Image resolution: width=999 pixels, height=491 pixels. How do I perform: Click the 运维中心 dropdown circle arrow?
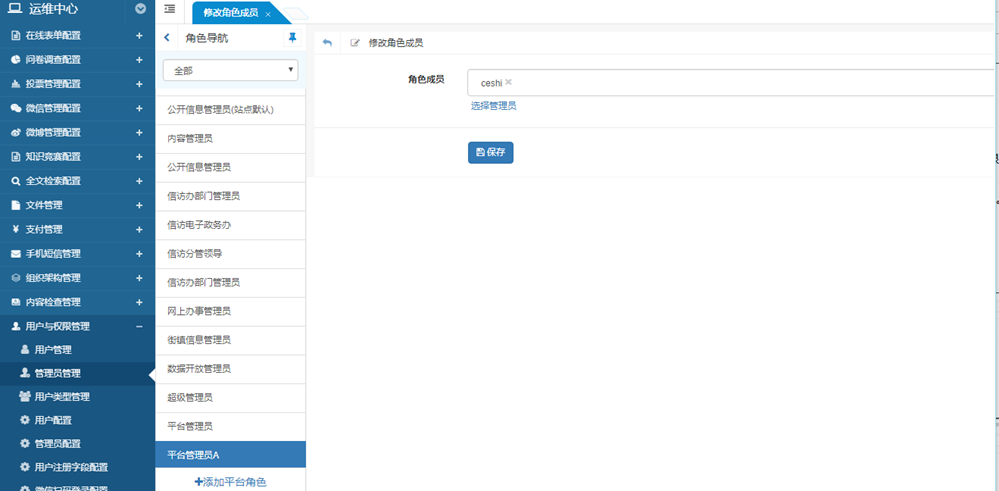coord(140,10)
